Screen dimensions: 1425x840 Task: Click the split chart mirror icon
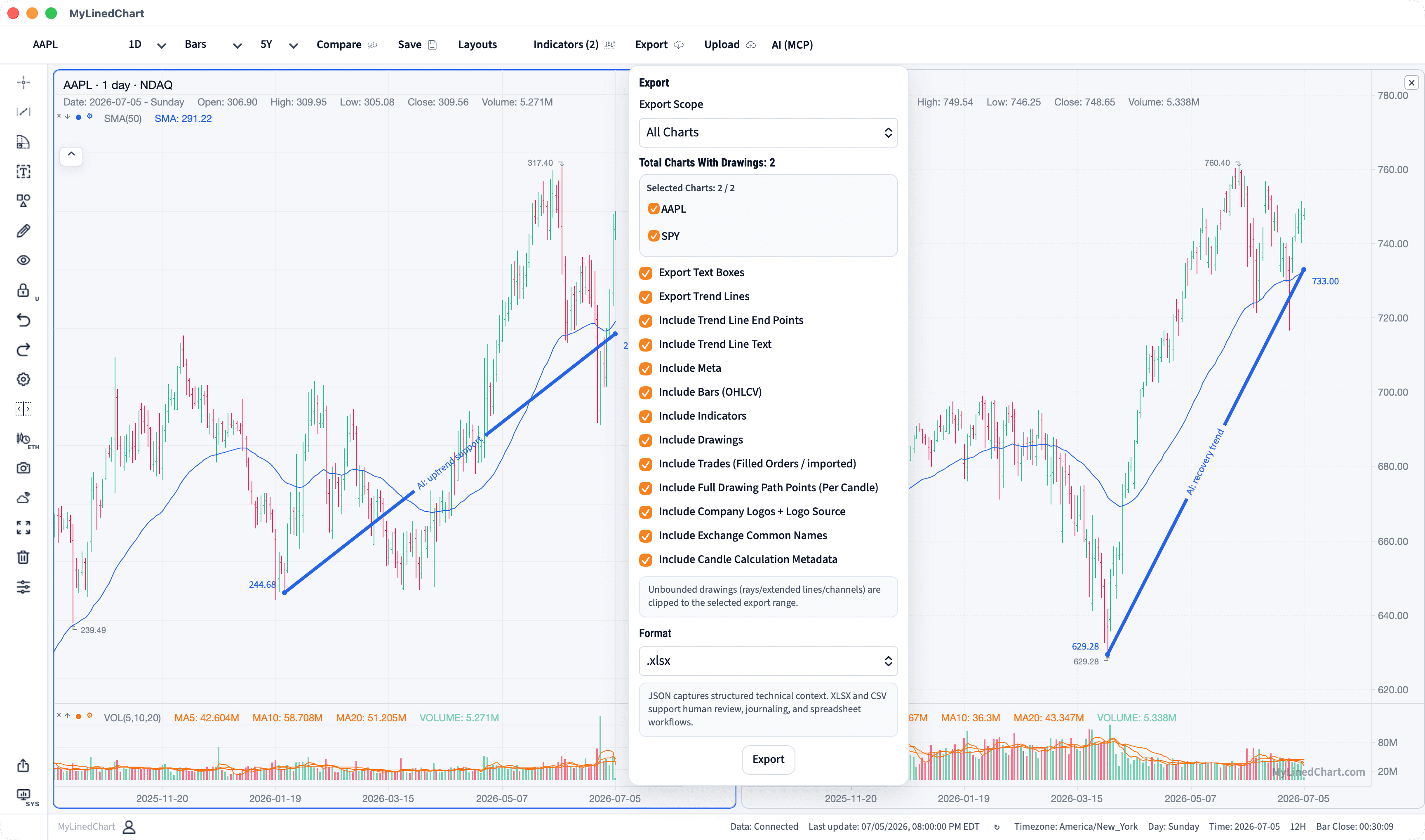pyautogui.click(x=23, y=409)
